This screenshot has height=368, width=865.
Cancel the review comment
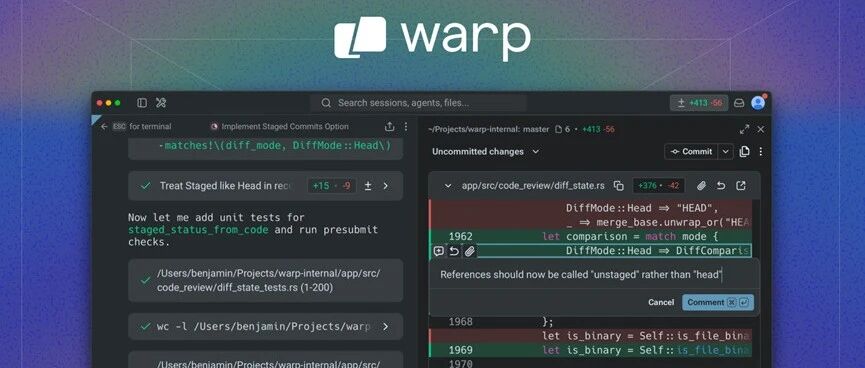point(661,302)
